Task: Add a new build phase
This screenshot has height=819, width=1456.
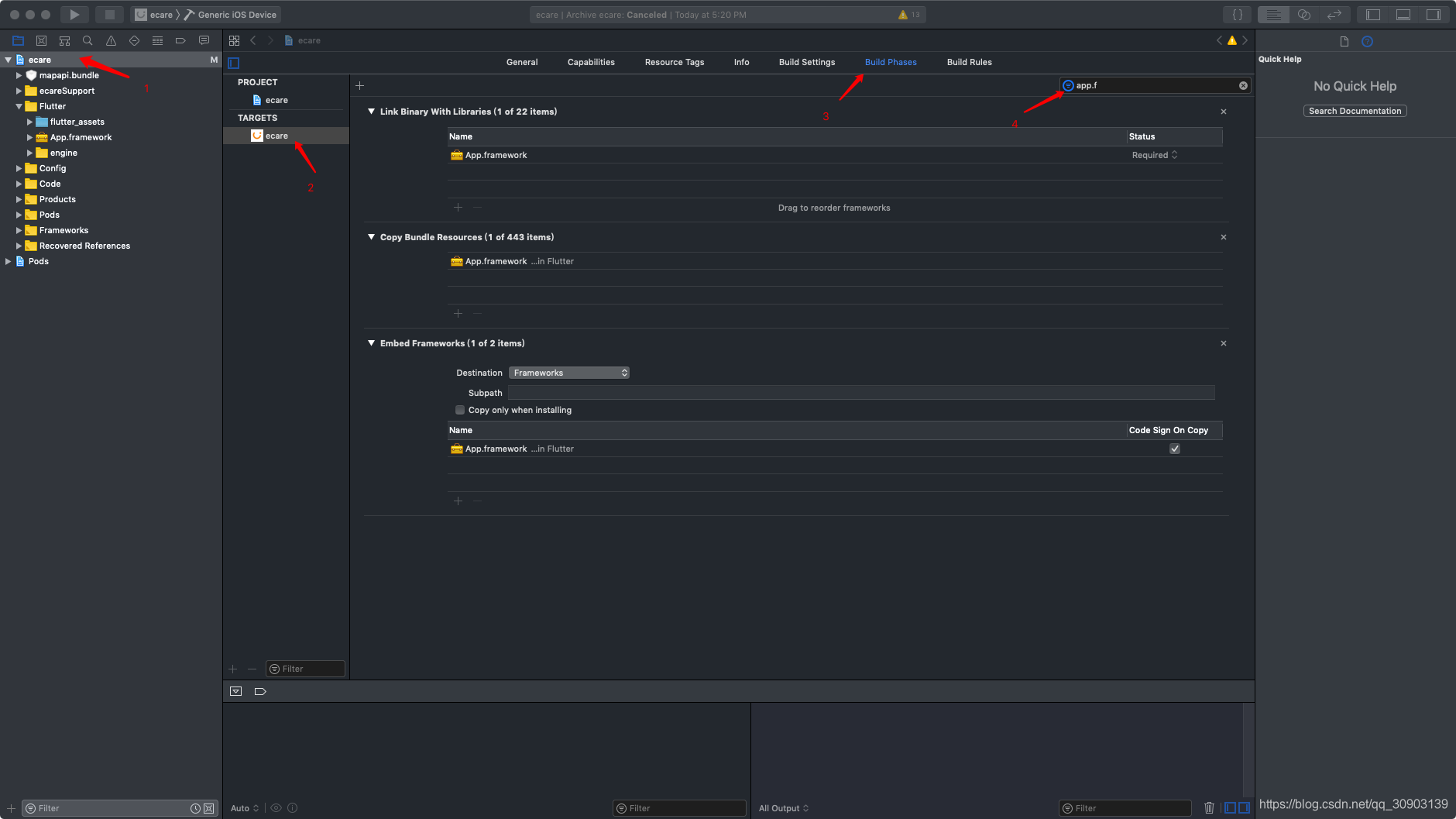Action: (359, 86)
